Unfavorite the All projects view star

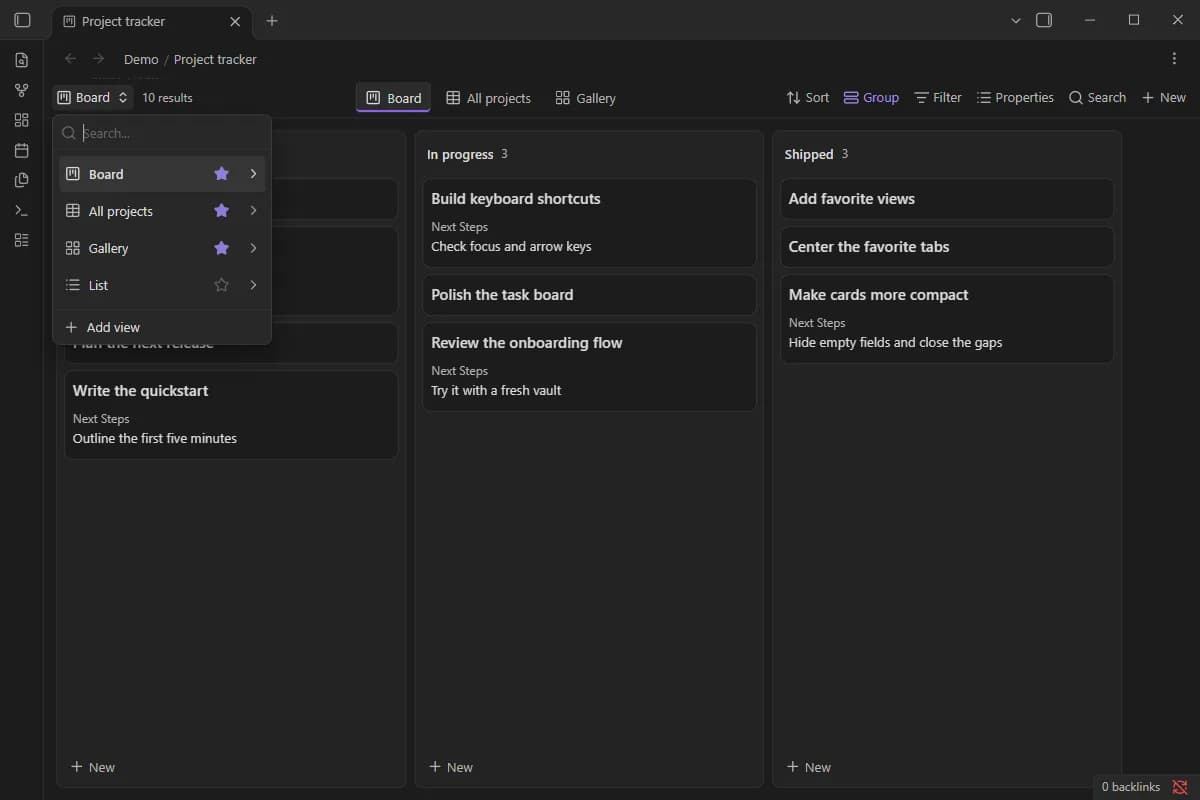tap(222, 211)
